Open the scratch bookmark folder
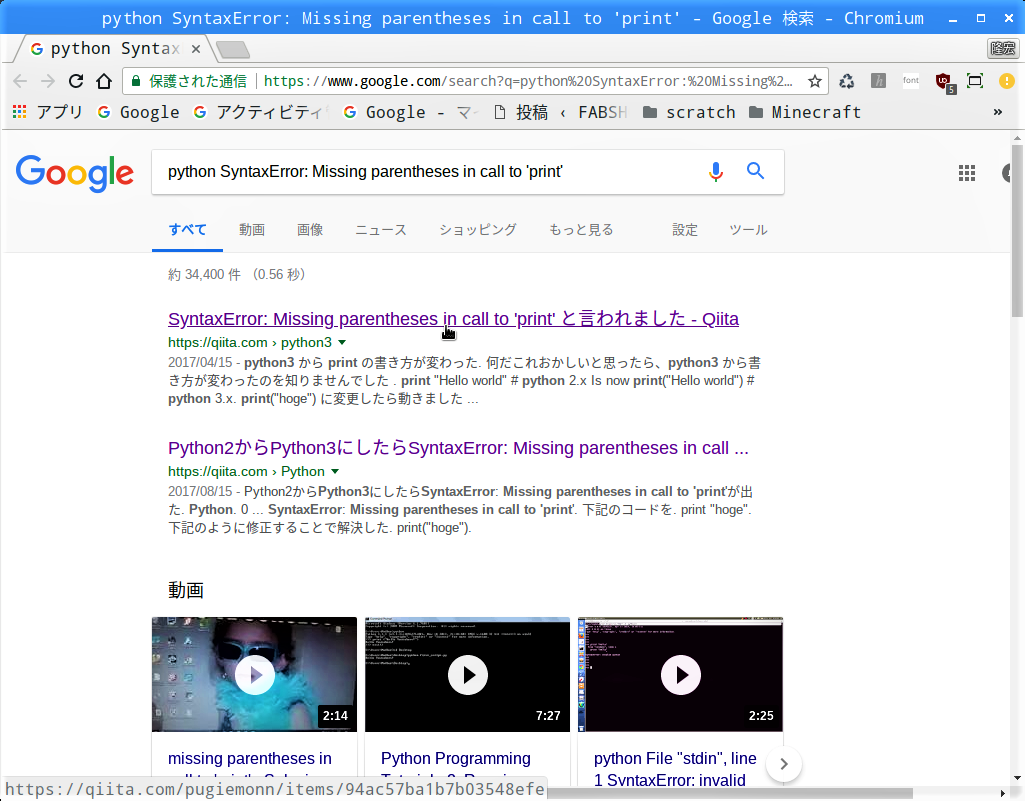Image resolution: width=1025 pixels, height=801 pixels. click(x=689, y=112)
